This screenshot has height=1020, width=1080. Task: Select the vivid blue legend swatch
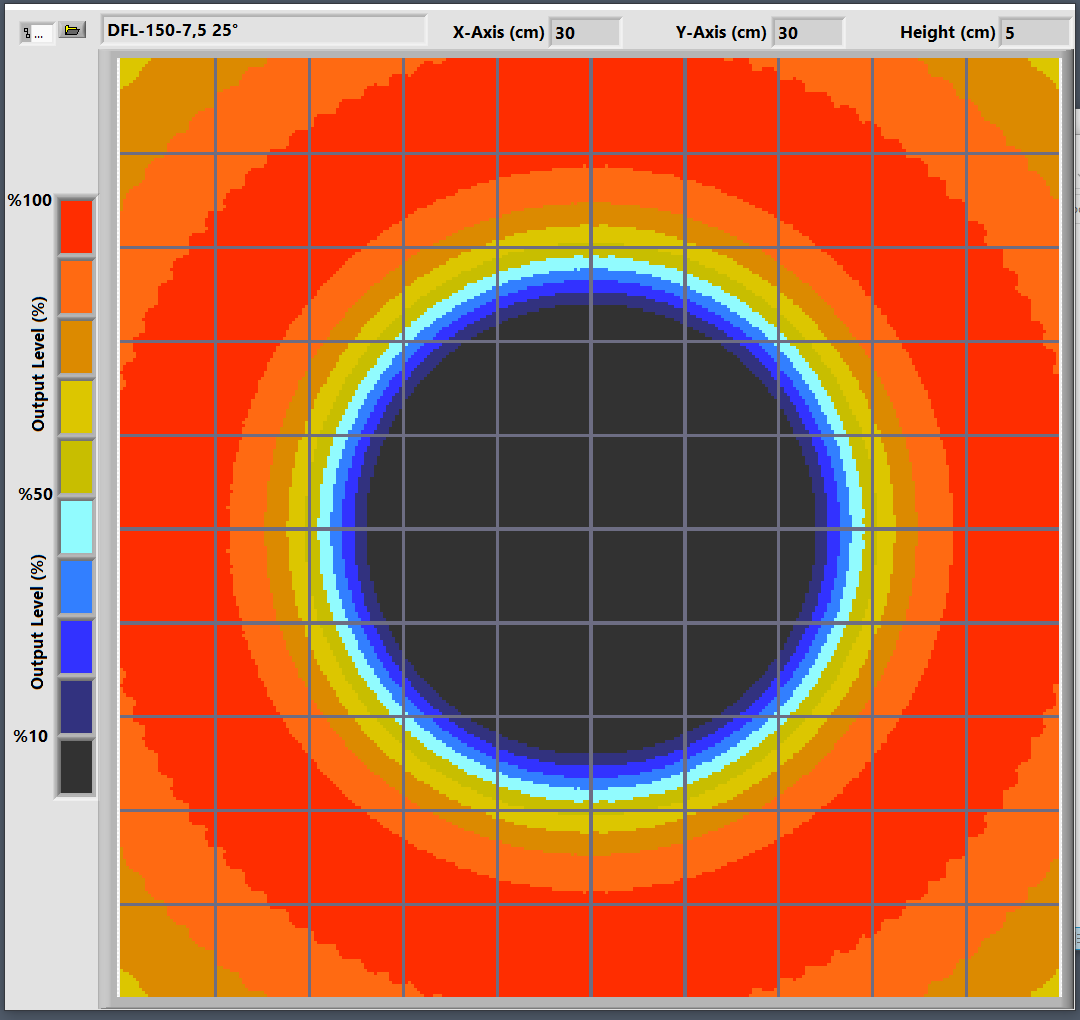coord(76,647)
